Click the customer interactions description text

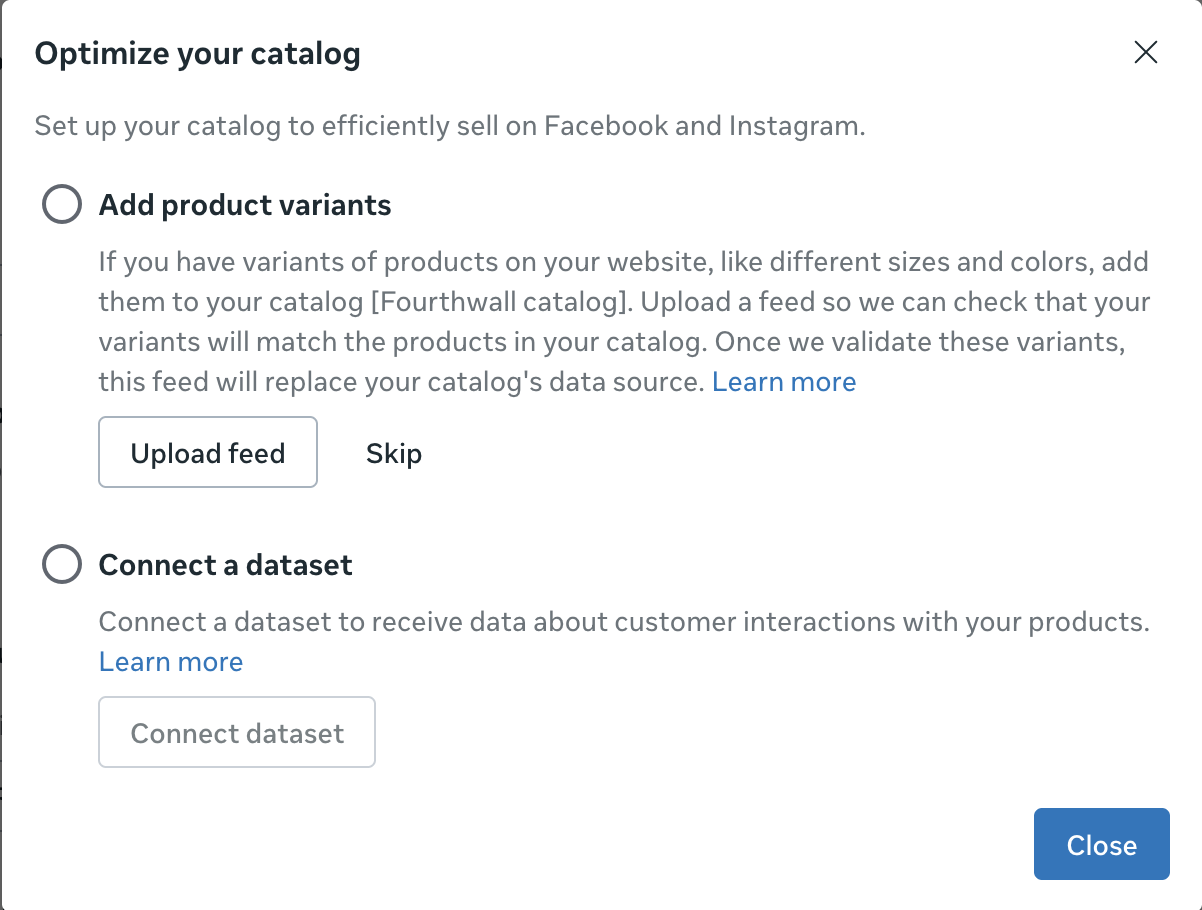[624, 622]
